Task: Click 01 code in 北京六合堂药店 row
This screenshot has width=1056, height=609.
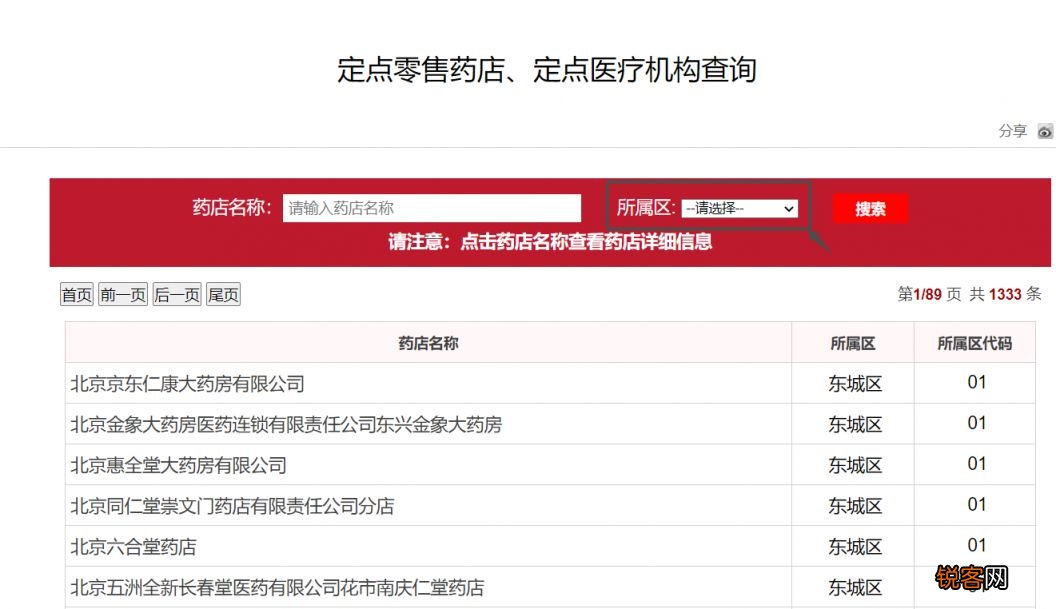Action: tap(977, 545)
